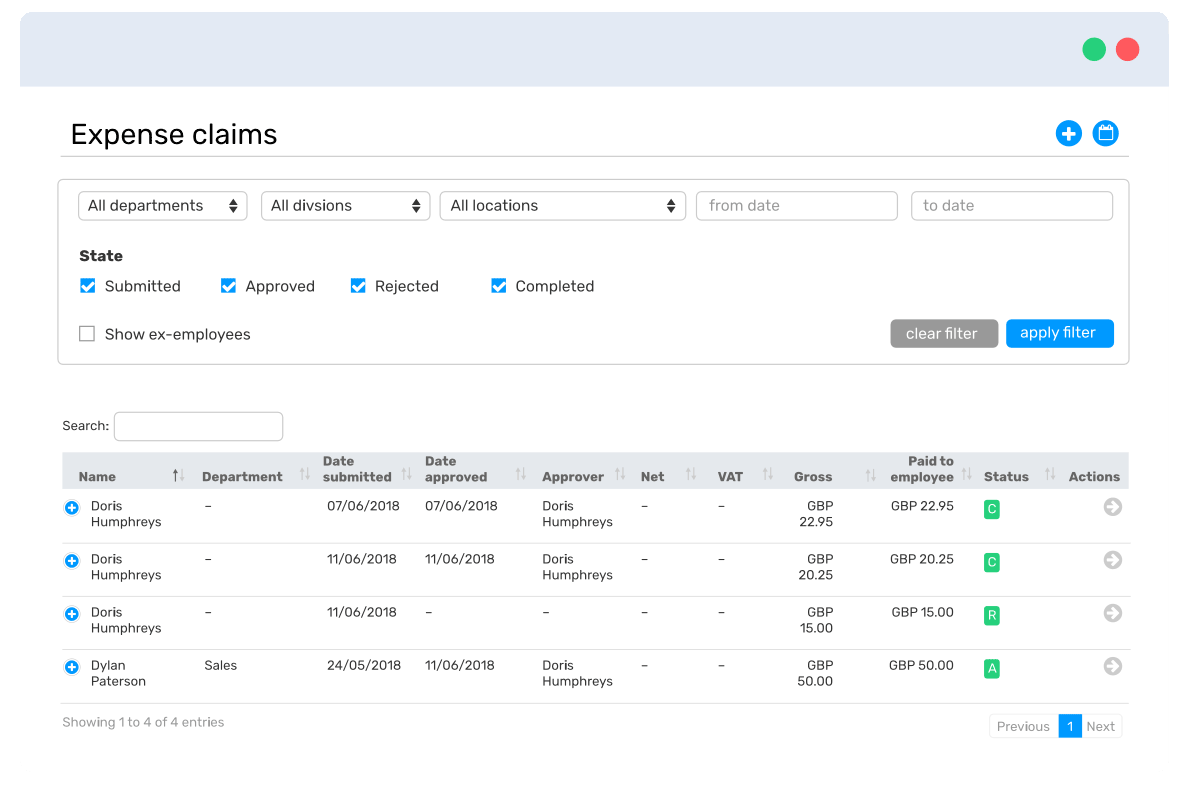Open action arrow for GBP 22.95 claim

1112,507
